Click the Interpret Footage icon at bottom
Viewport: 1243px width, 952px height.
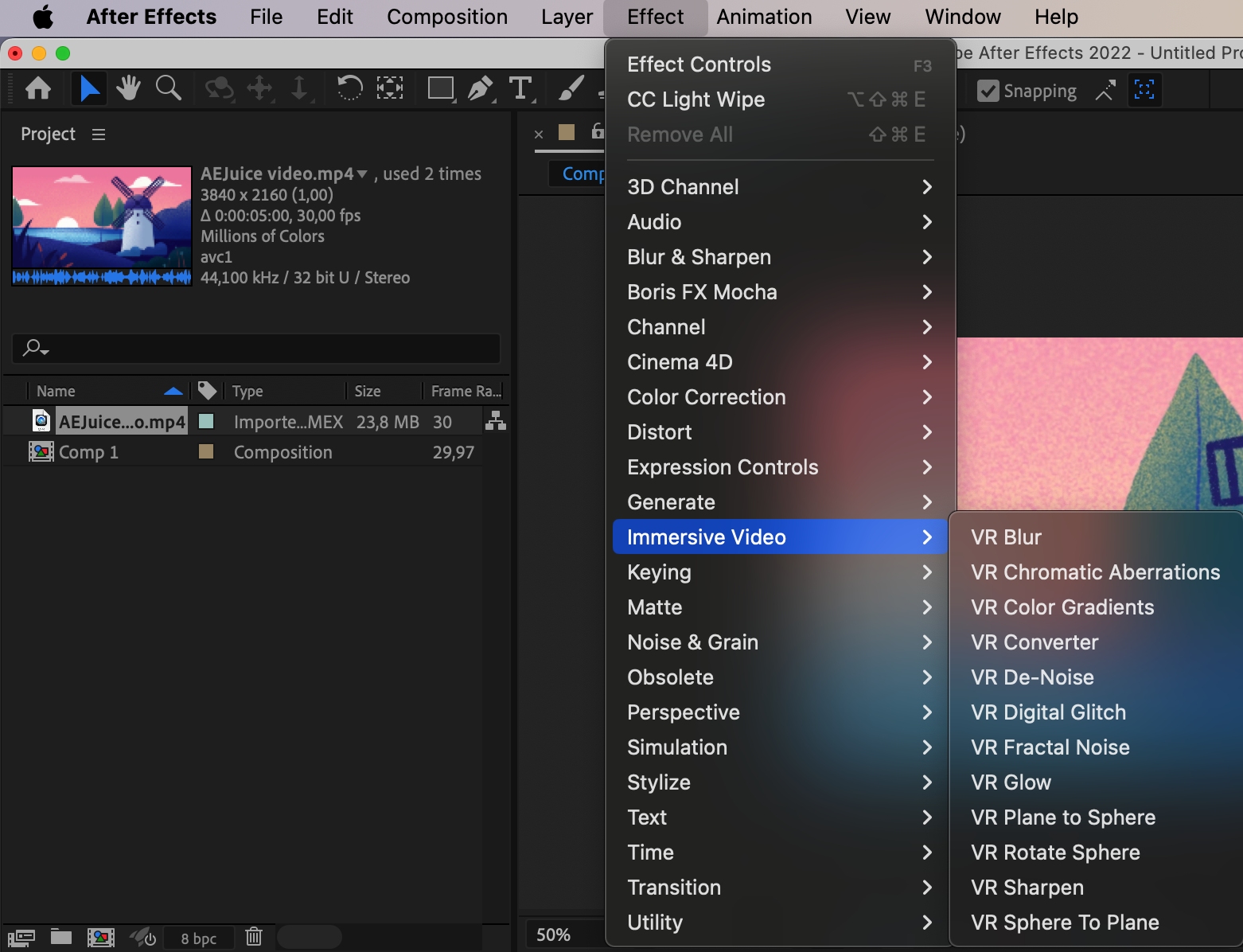(x=21, y=937)
